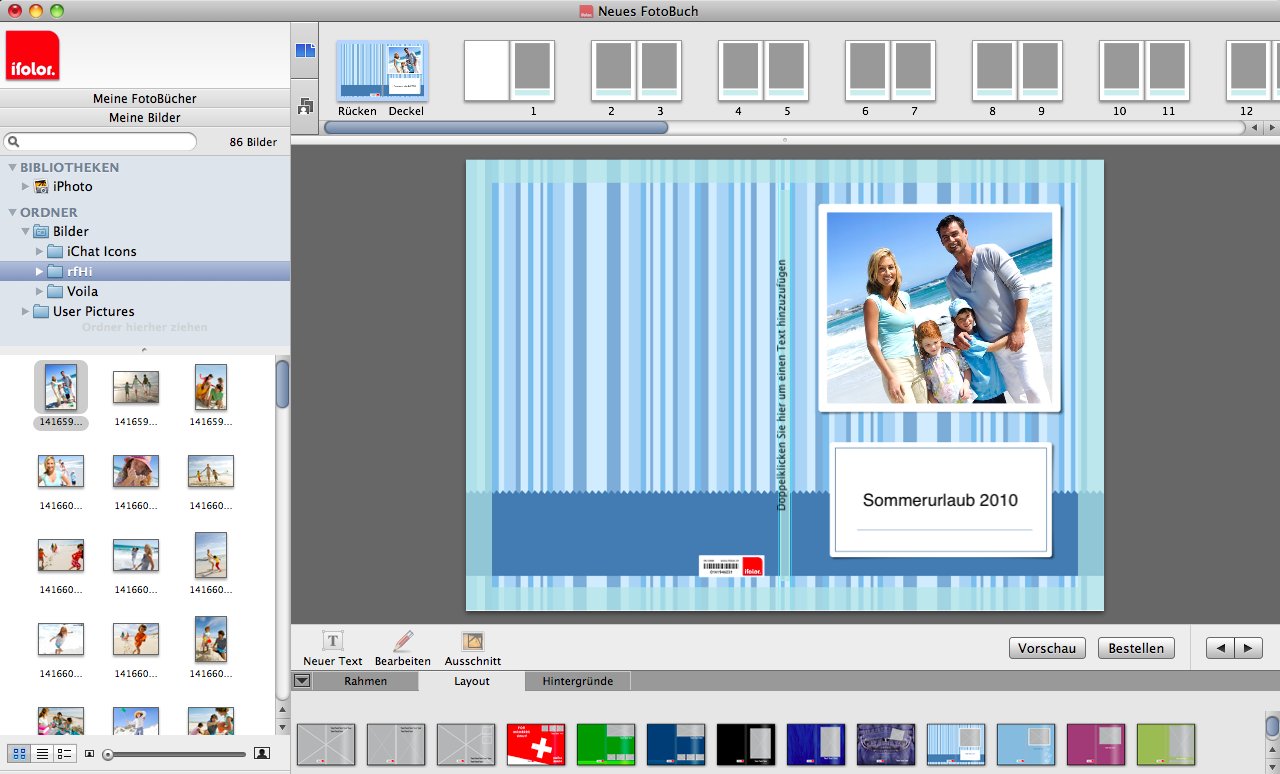Choose the light blue cover layout
This screenshot has height=774, width=1280.
(x=1026, y=745)
